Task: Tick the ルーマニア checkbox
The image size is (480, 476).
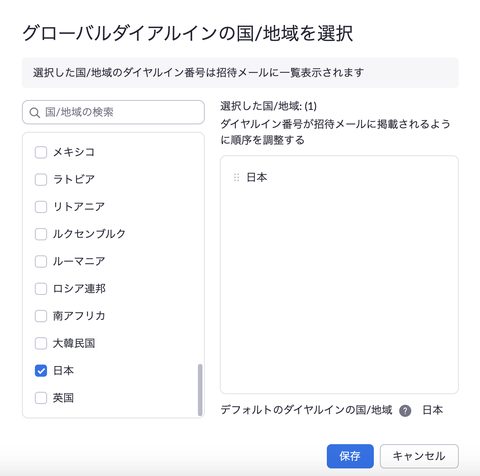Action: [41, 262]
